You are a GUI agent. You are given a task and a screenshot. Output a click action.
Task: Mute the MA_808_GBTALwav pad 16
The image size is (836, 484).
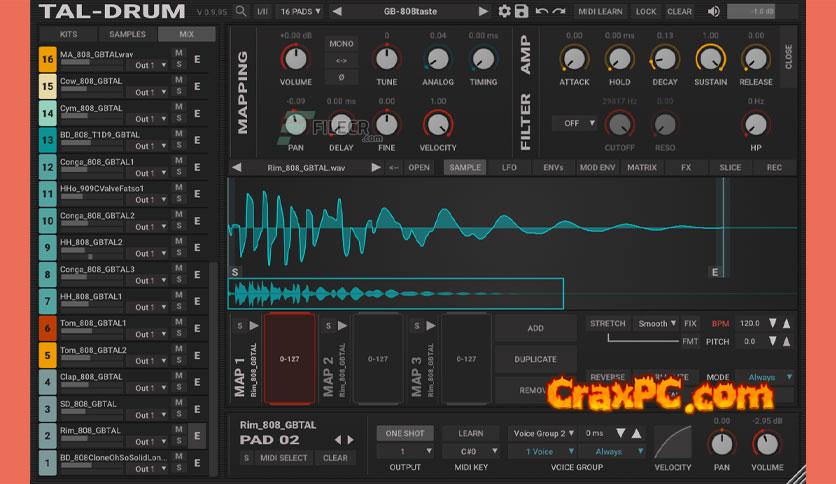[179, 53]
